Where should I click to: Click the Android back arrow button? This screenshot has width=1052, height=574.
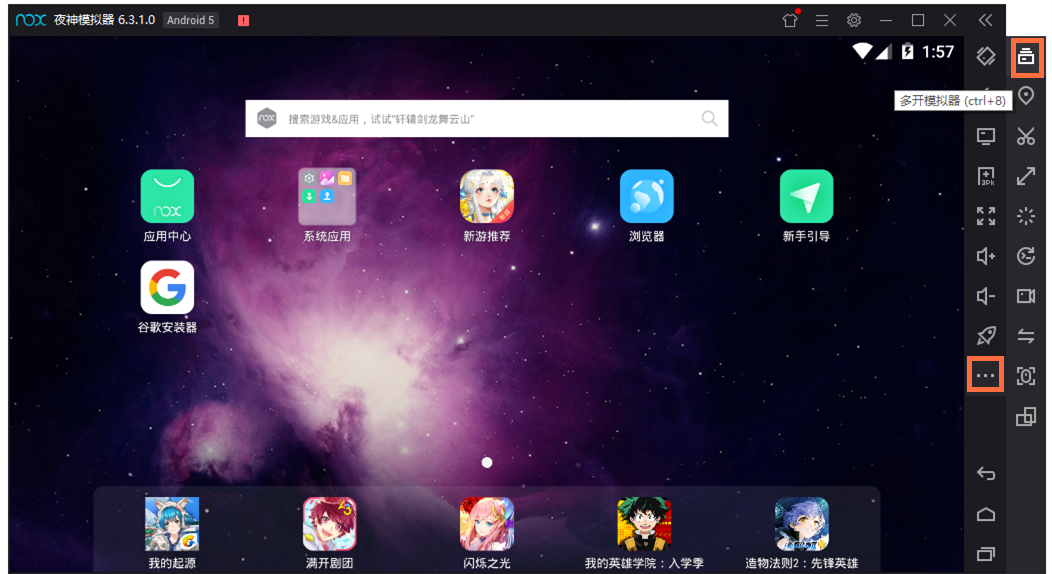[x=986, y=473]
